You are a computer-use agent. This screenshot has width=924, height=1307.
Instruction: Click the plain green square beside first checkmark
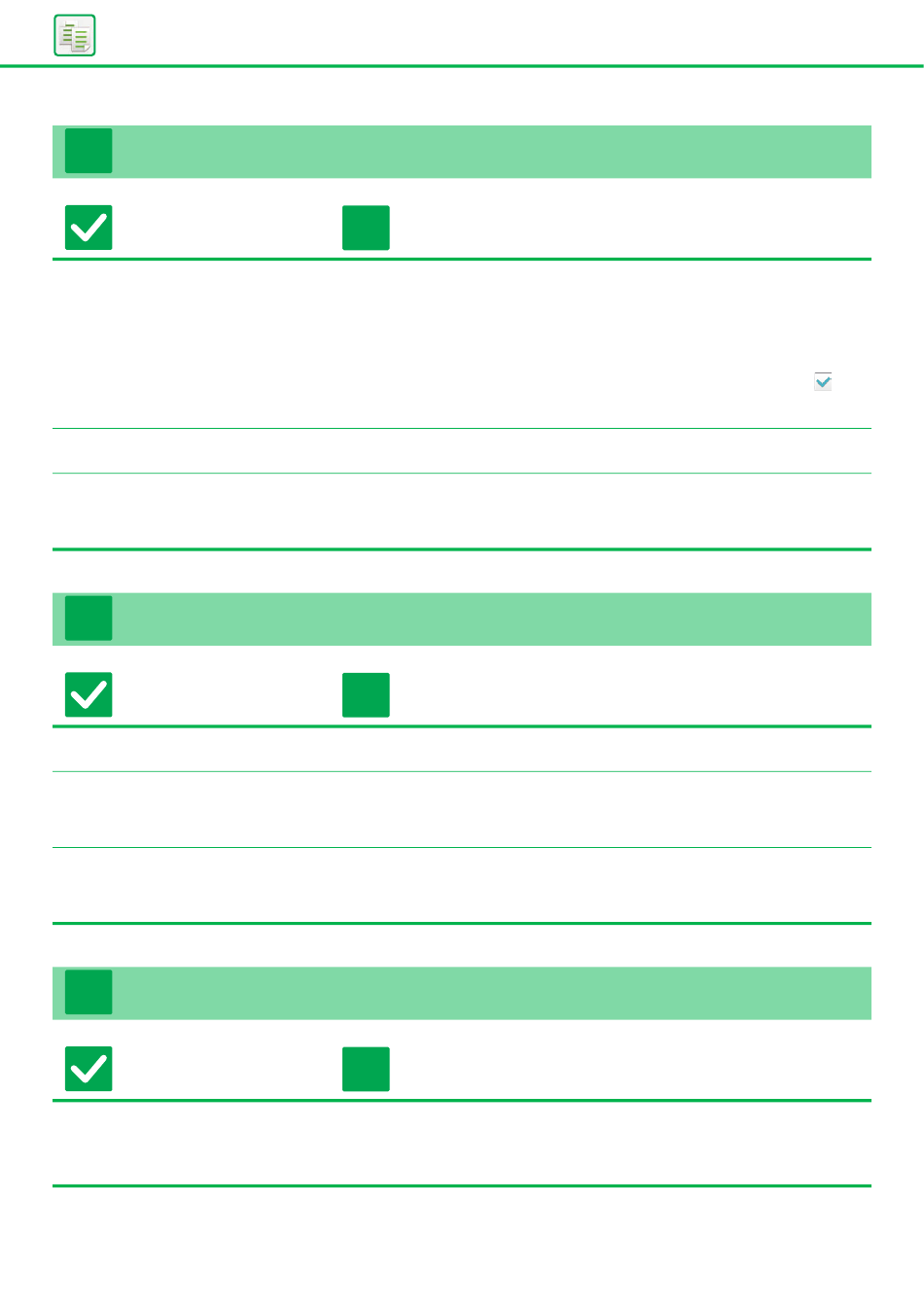pyautogui.click(x=366, y=228)
